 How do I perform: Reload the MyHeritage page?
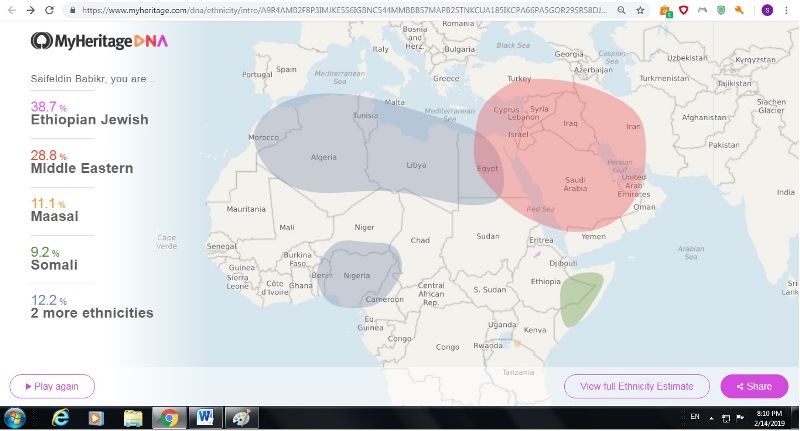[49, 10]
